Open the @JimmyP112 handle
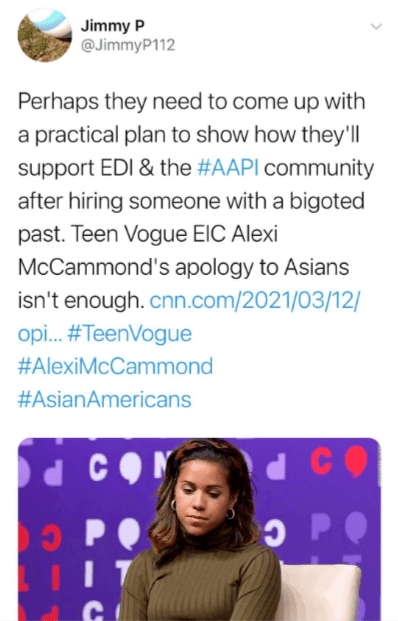Viewport: 398px width, 621px height. pos(128,45)
